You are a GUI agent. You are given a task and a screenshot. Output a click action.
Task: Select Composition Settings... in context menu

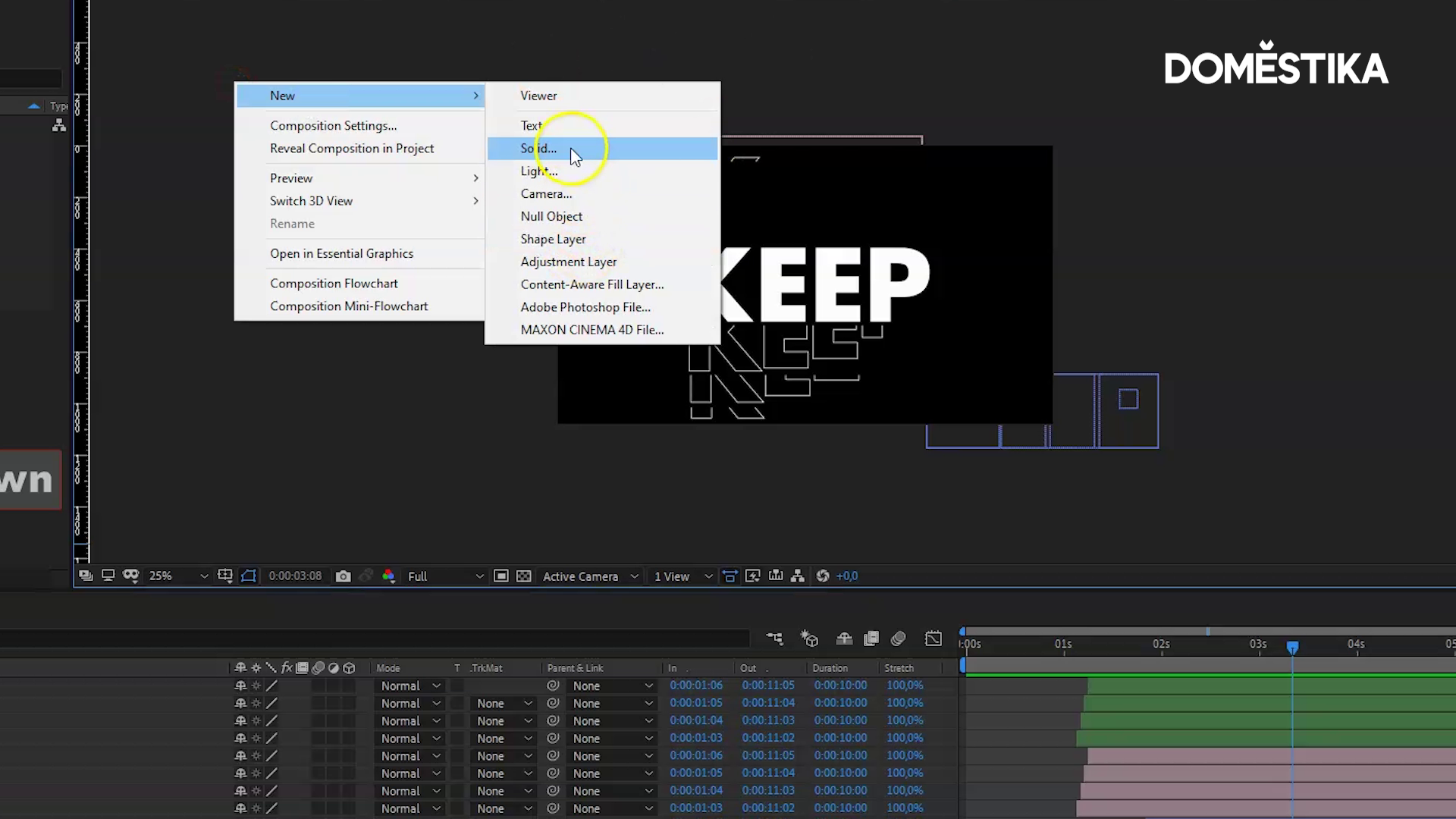click(x=360, y=126)
